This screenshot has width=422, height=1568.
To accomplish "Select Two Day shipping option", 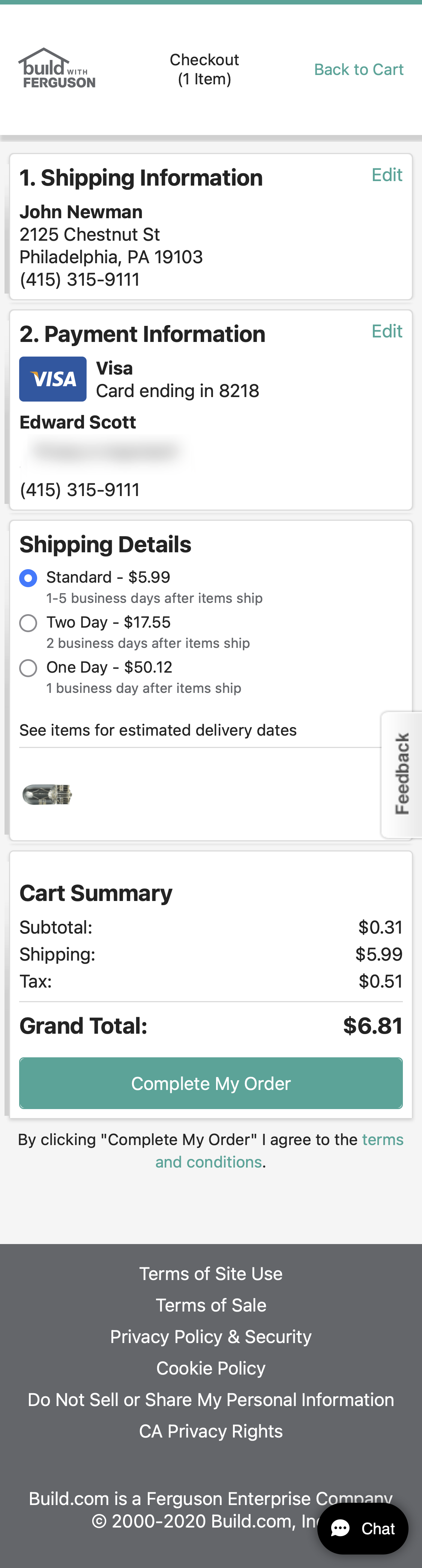I will point(28,623).
